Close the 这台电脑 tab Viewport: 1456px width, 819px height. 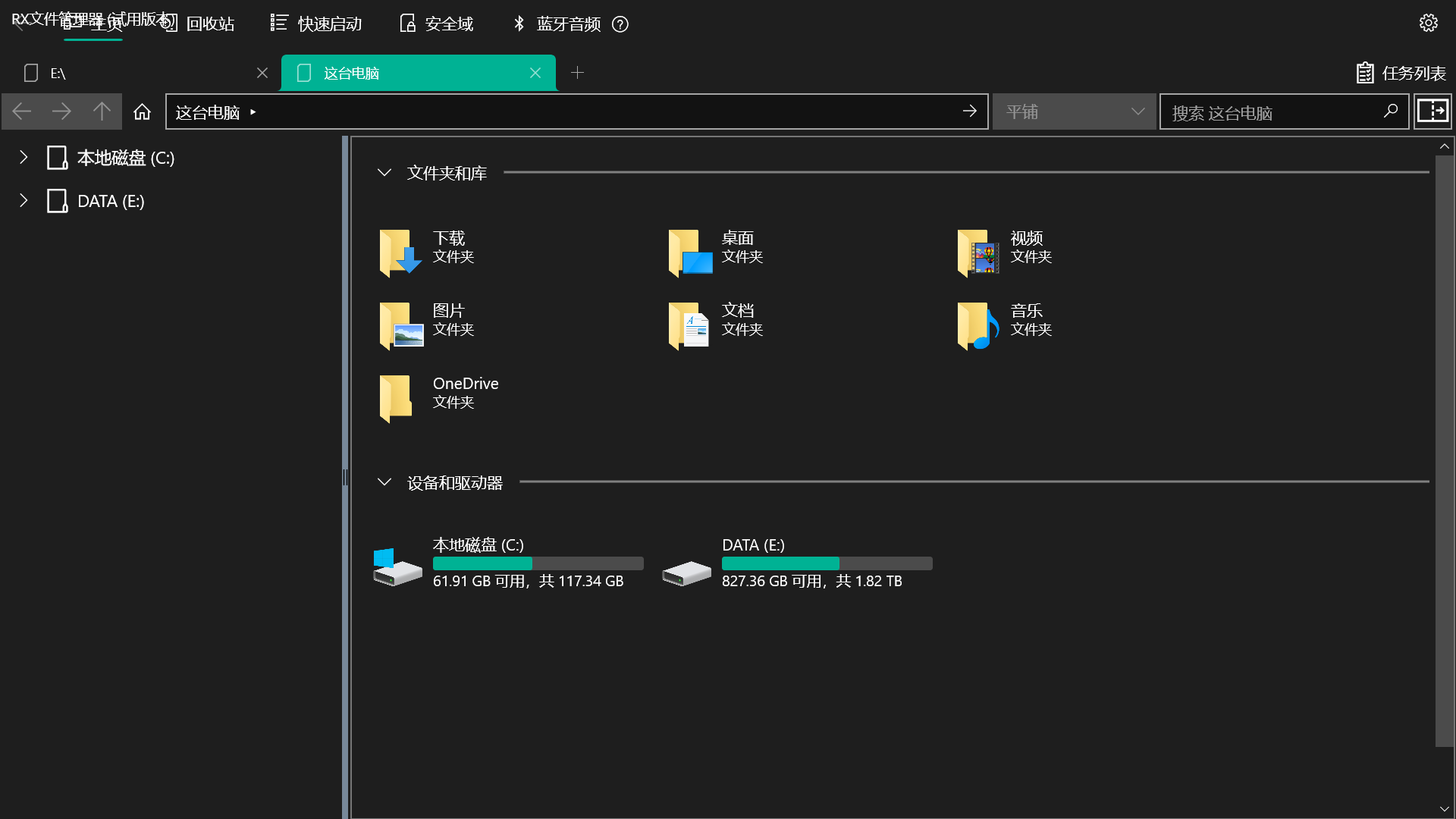coord(535,73)
